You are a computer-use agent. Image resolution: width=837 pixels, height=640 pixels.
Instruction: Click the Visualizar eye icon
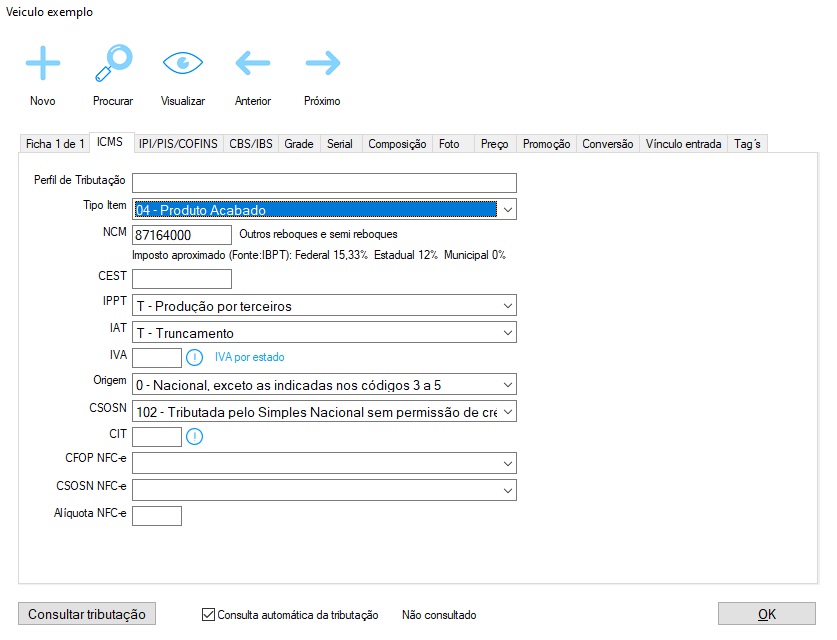[x=183, y=64]
